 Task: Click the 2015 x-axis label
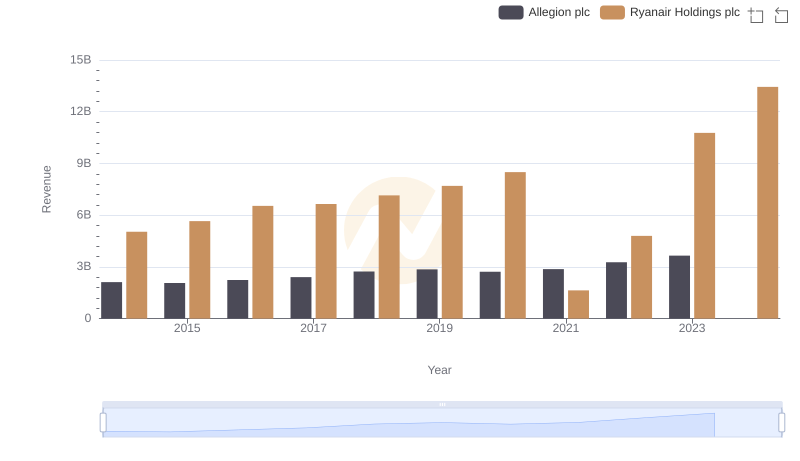pyautogui.click(x=187, y=328)
